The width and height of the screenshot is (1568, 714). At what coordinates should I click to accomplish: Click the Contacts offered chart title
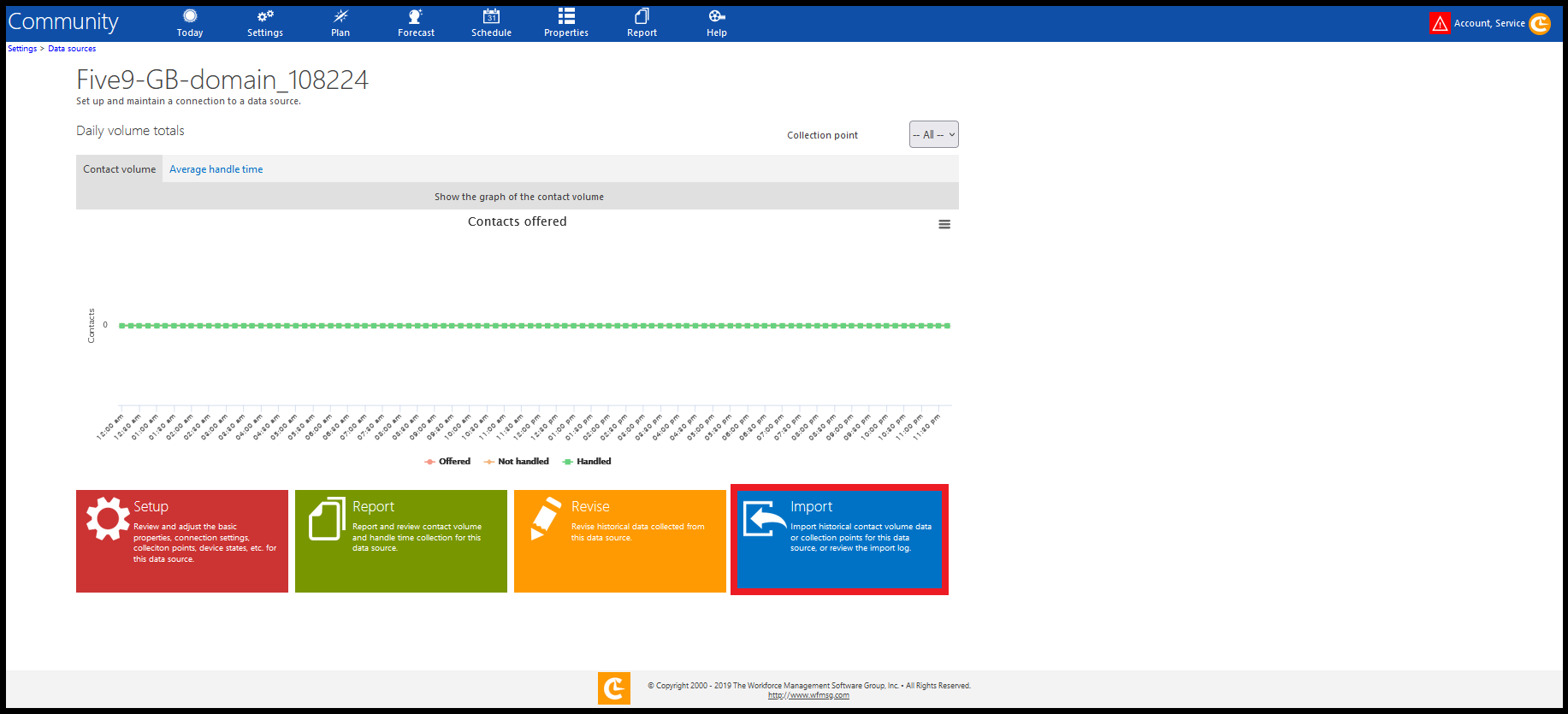(518, 221)
